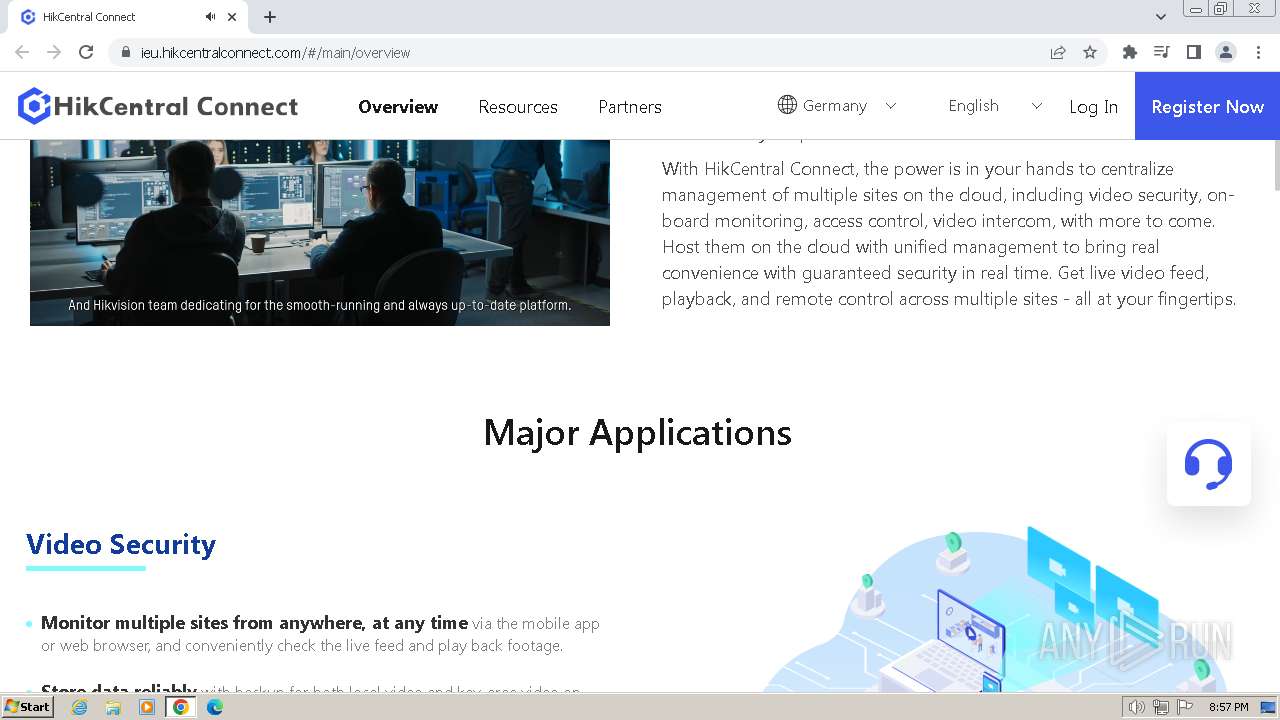Open Chrome profile avatar

pos(1226,52)
